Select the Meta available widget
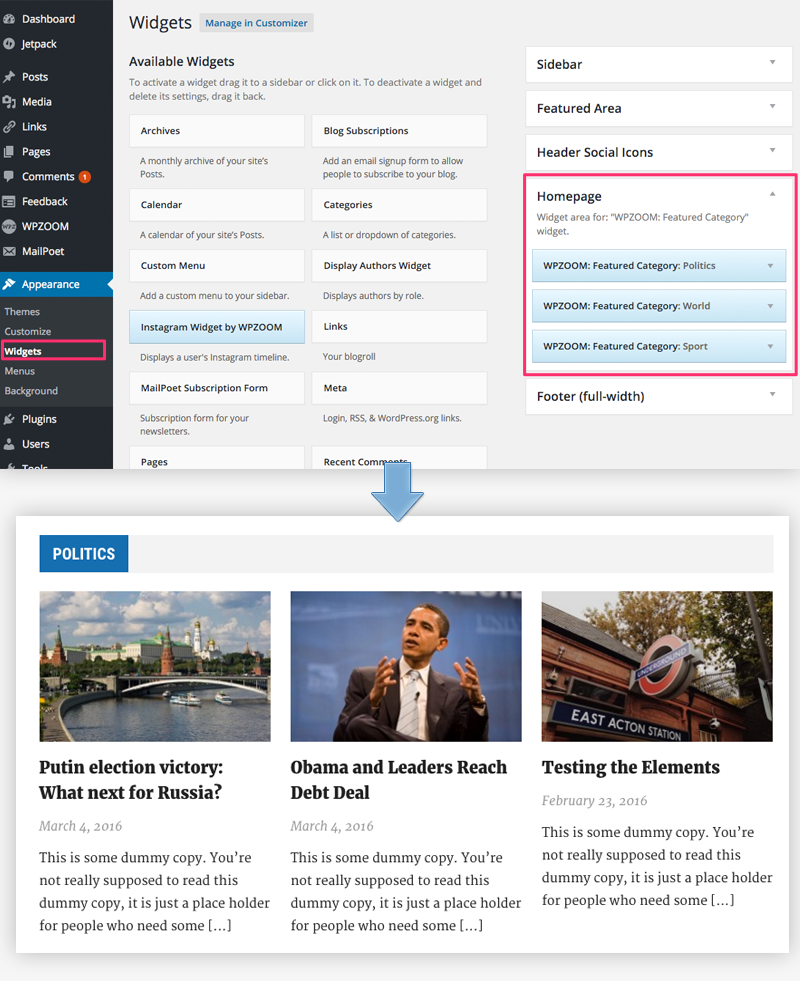The image size is (800, 981). coord(400,388)
